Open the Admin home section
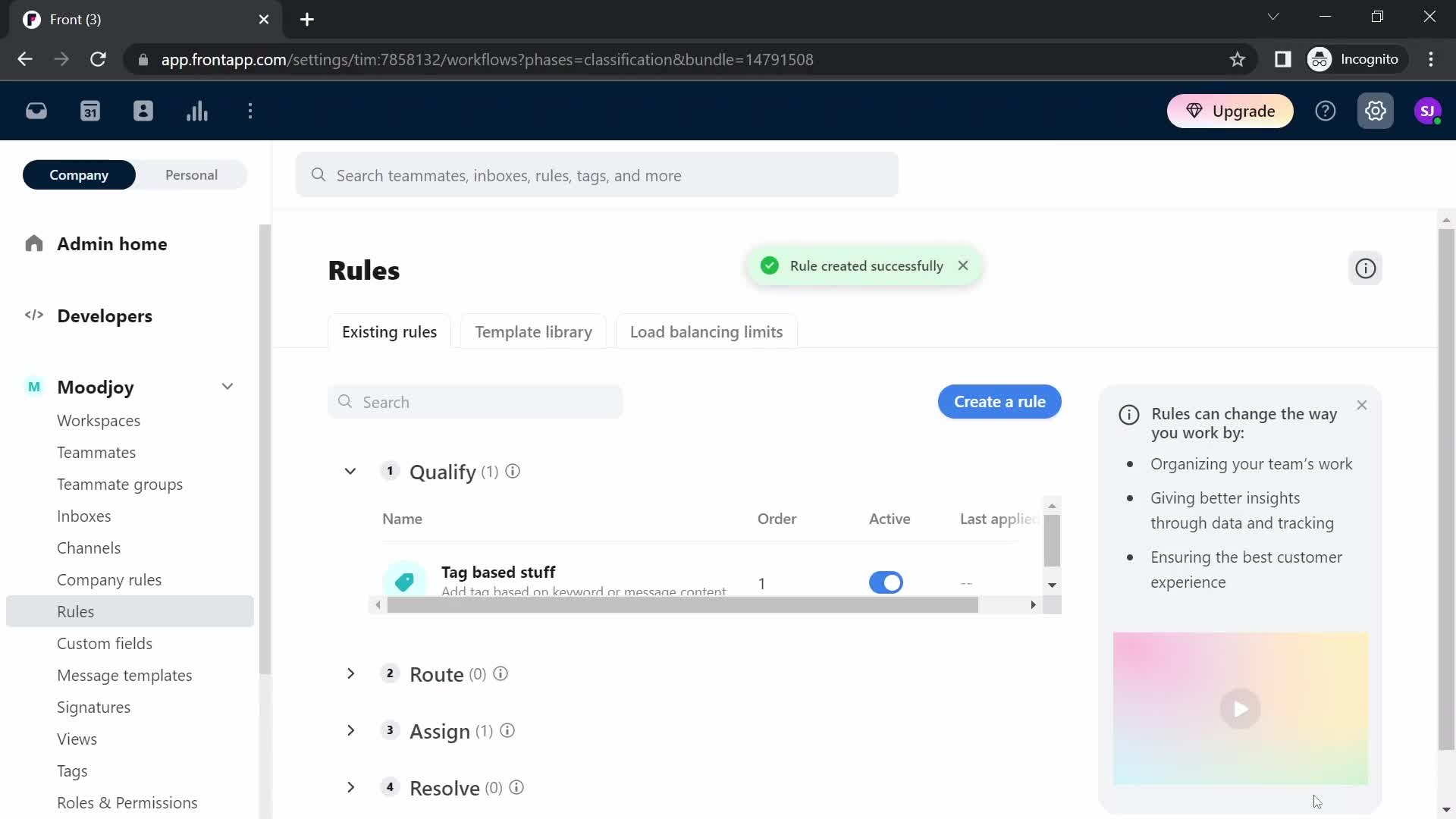 coord(112,243)
